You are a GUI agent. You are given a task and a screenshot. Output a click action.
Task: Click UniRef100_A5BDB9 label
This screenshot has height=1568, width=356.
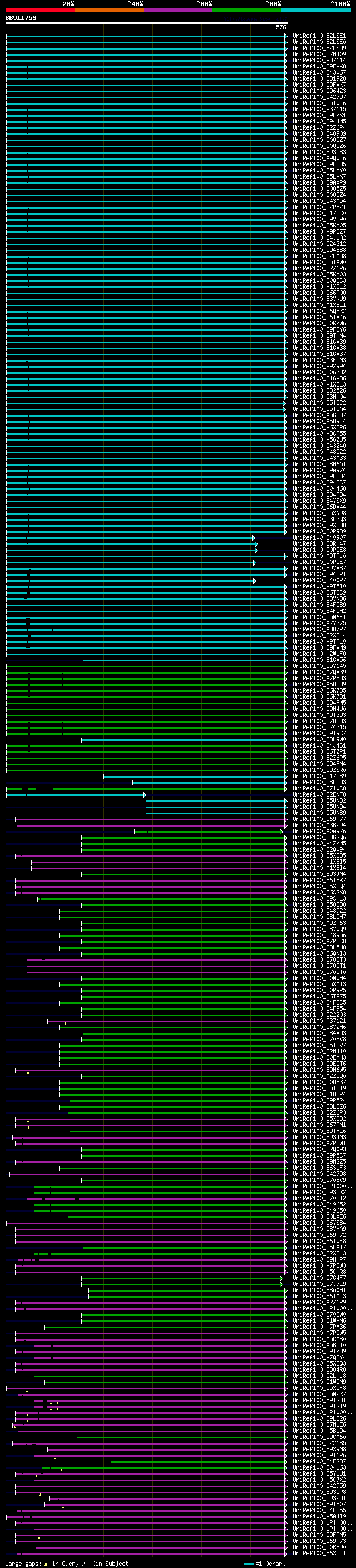pyautogui.click(x=319, y=684)
